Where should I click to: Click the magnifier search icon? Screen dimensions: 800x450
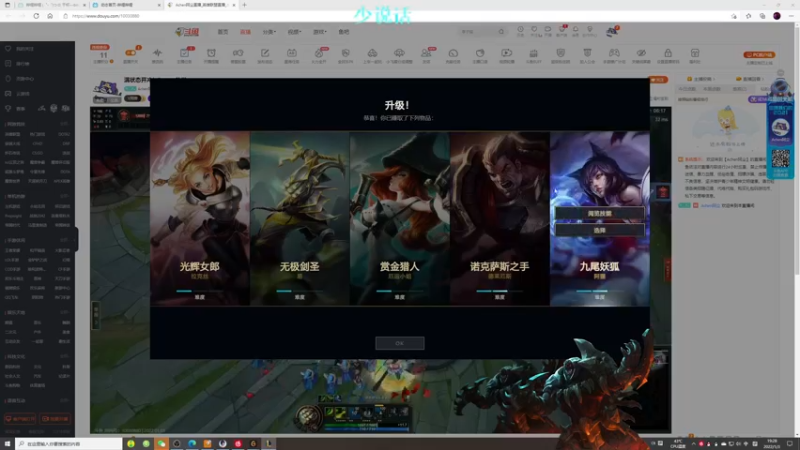[502, 32]
